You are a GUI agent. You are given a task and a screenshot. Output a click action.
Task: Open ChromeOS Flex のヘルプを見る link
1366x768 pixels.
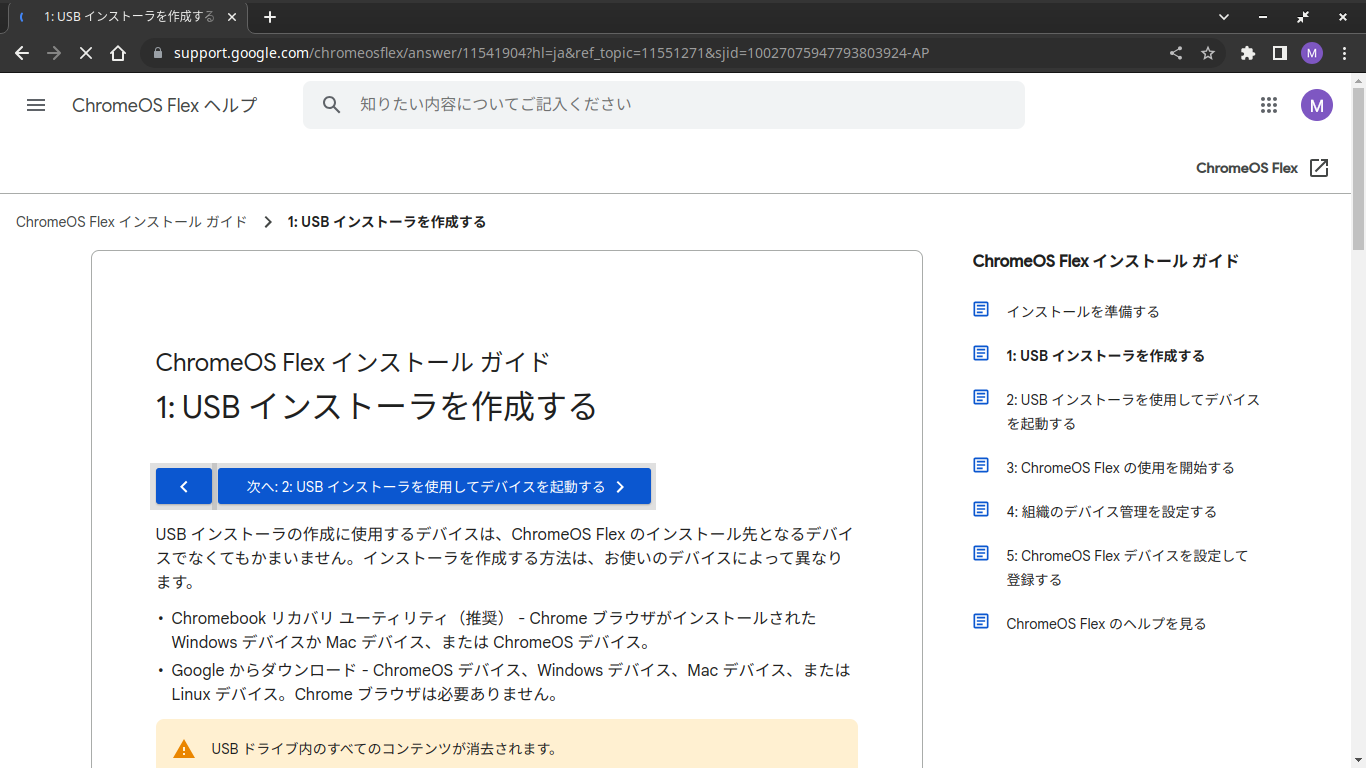tap(1106, 624)
